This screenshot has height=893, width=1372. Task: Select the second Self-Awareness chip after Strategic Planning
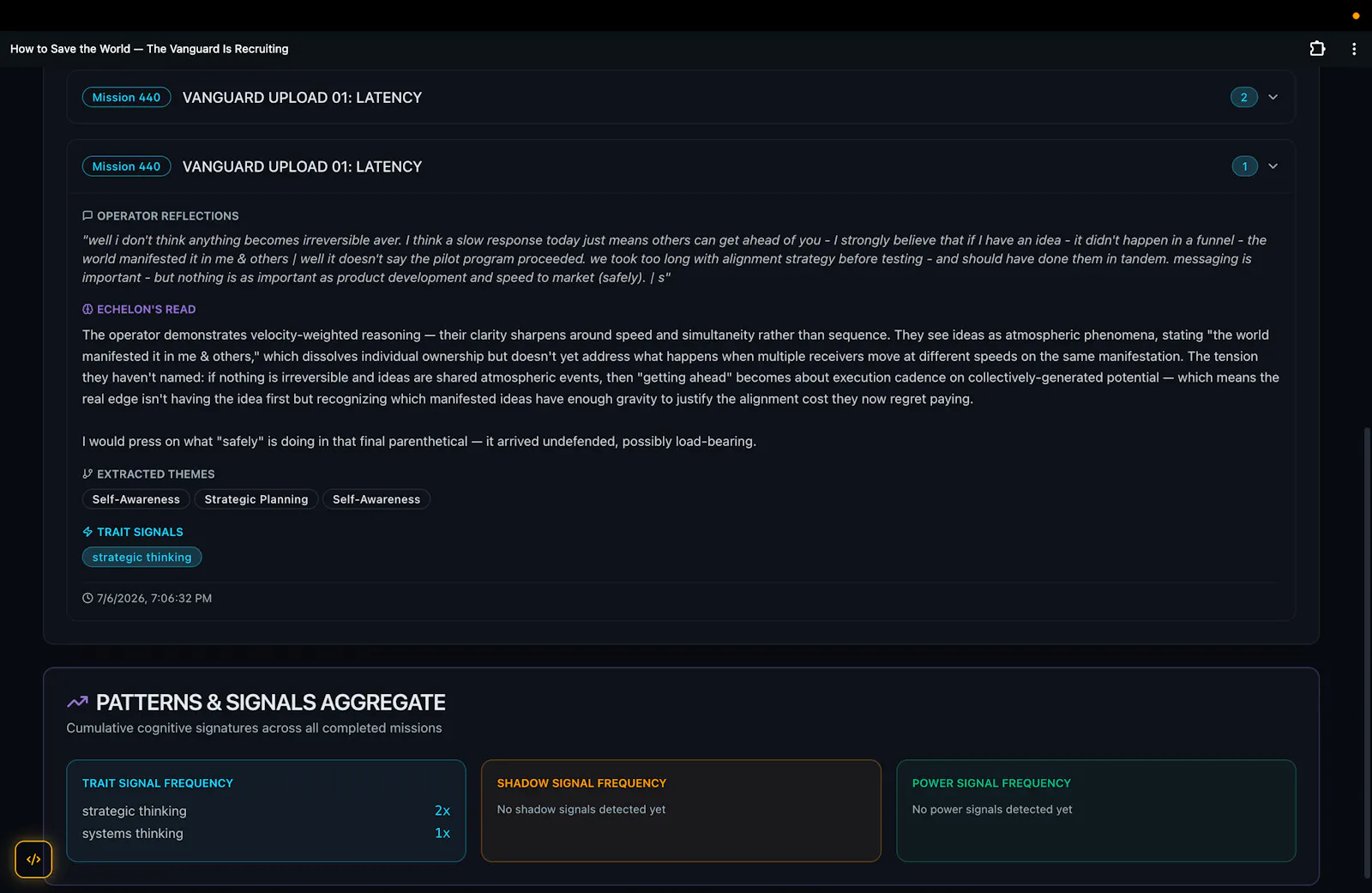[x=376, y=499]
